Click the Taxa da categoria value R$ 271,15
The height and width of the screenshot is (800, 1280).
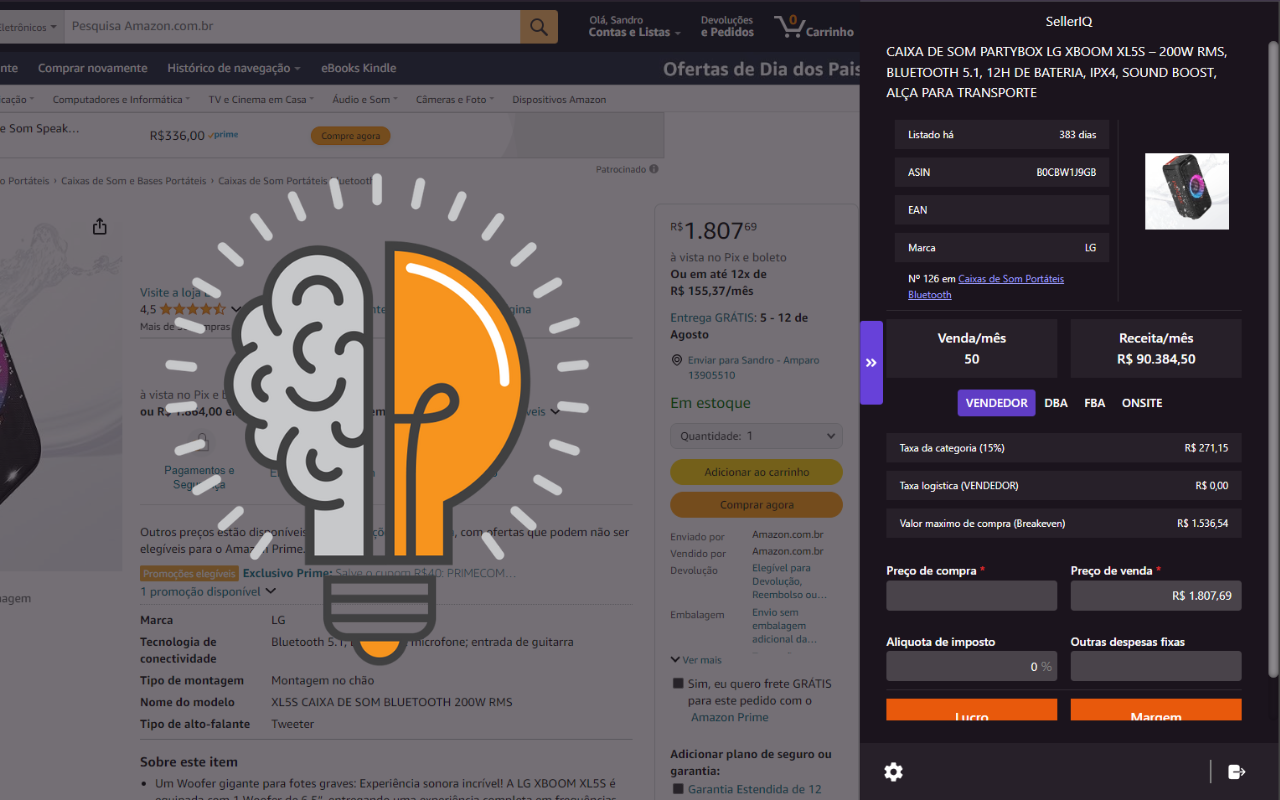click(1206, 448)
